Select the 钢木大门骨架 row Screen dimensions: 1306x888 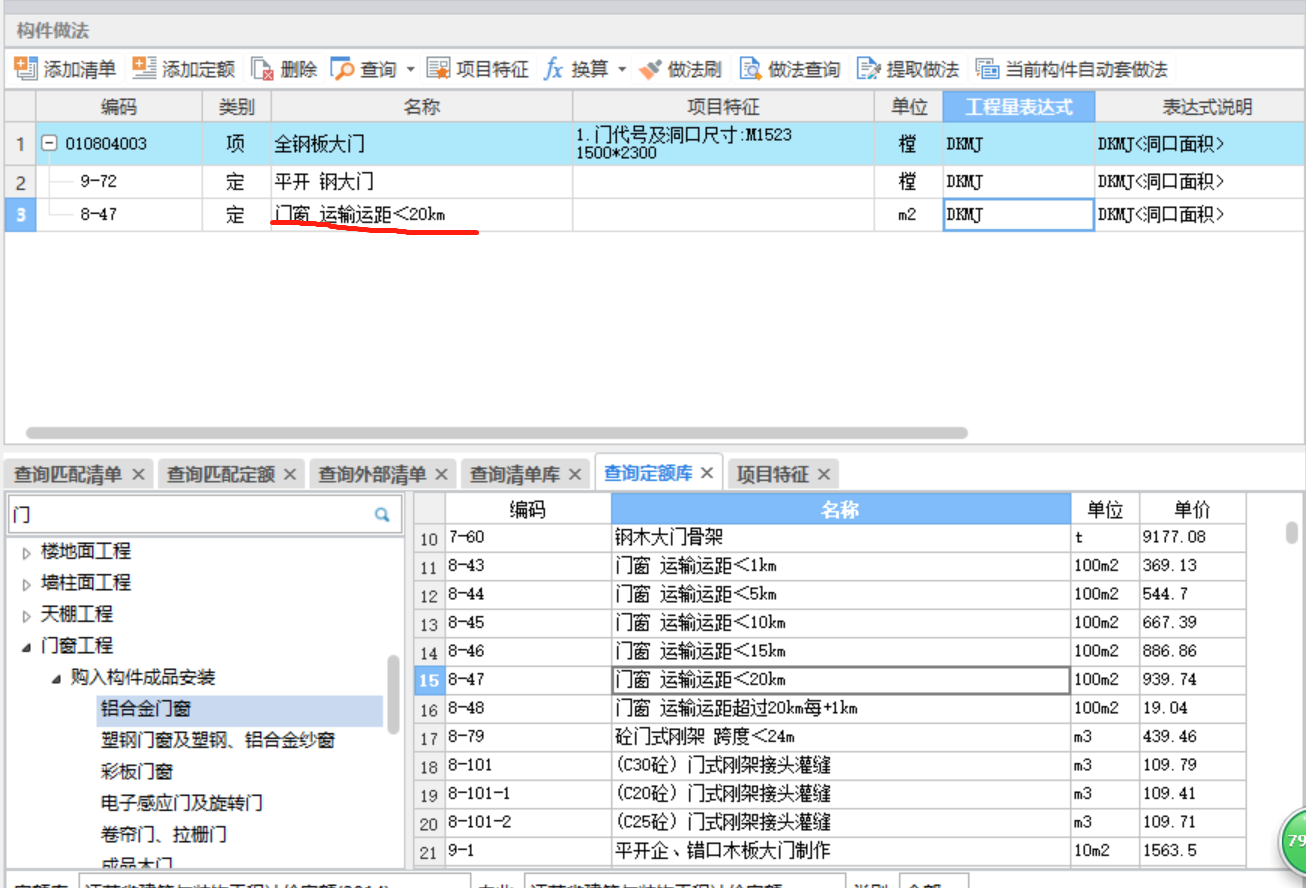pyautogui.click(x=831, y=537)
